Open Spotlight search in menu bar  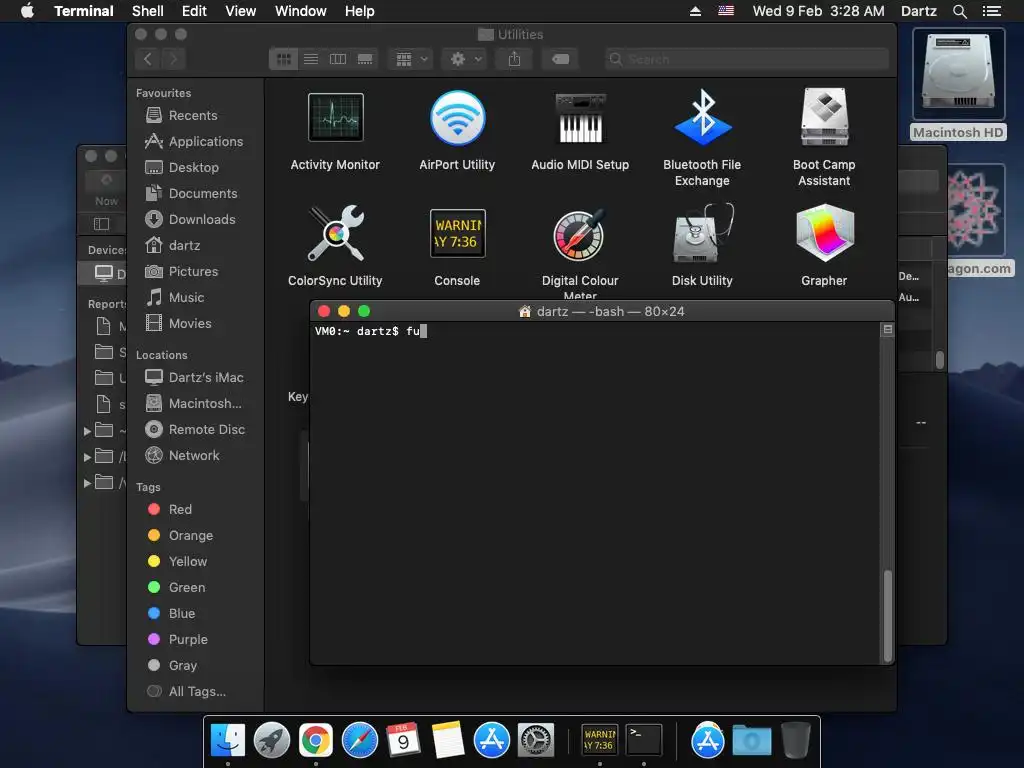(959, 11)
